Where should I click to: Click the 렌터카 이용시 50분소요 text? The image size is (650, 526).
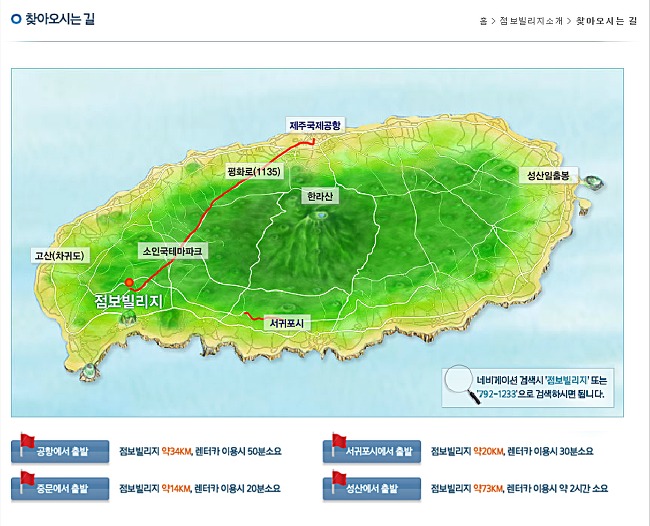pyautogui.click(x=238, y=451)
